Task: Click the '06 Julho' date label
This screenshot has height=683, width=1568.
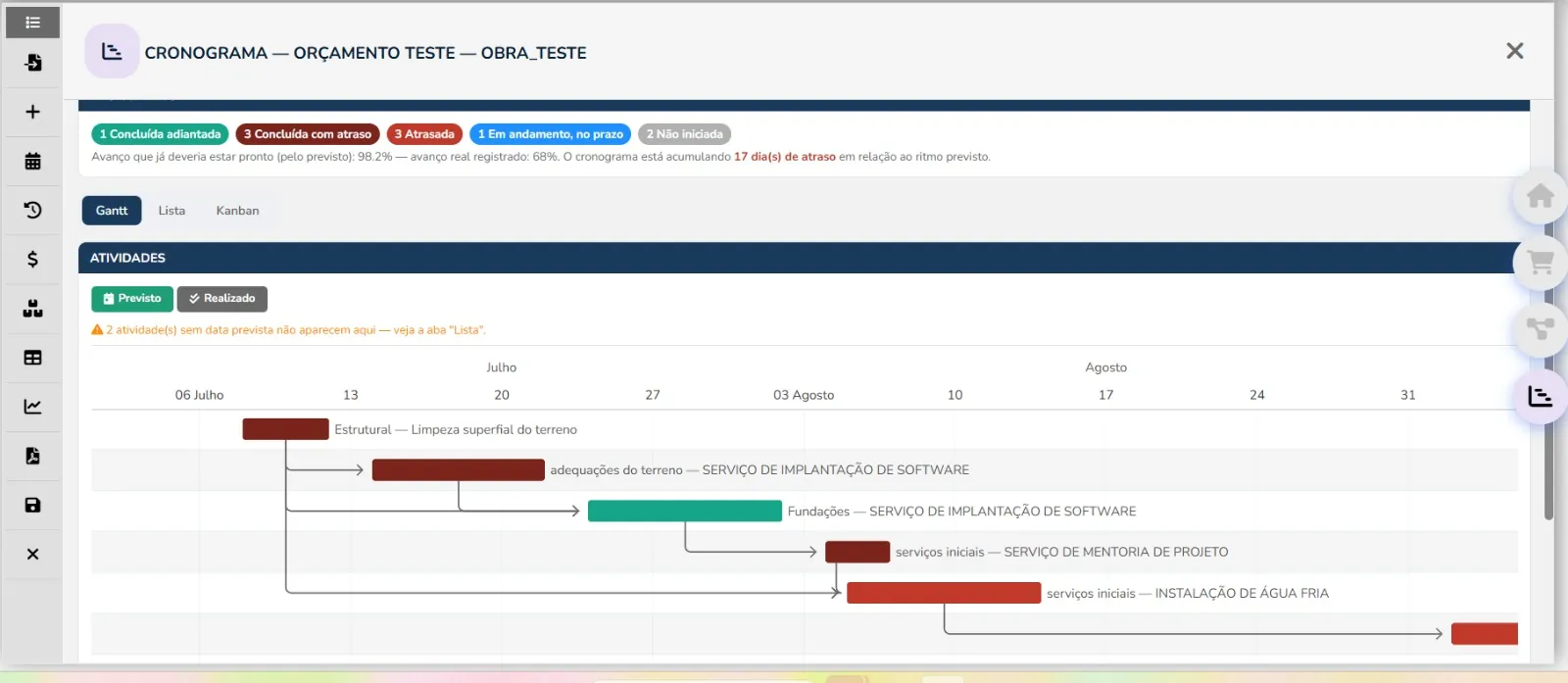Action: point(199,395)
